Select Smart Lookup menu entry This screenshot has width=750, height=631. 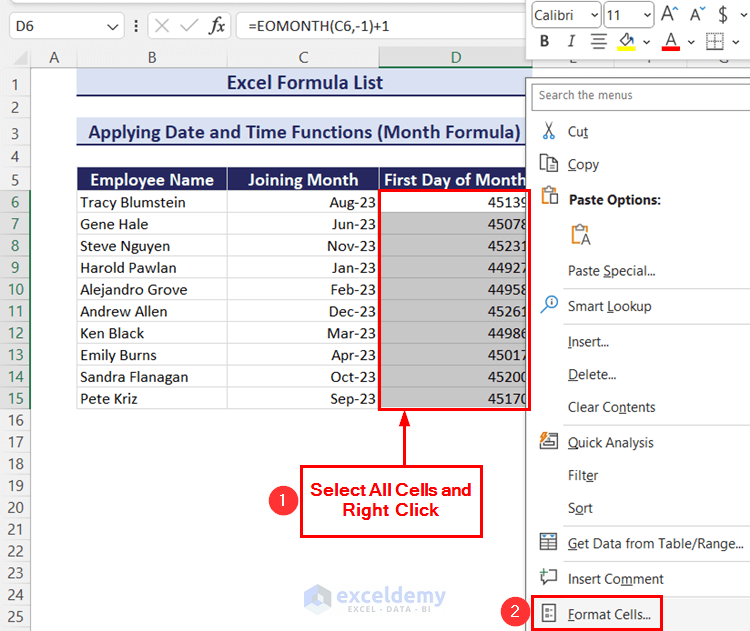tap(609, 306)
